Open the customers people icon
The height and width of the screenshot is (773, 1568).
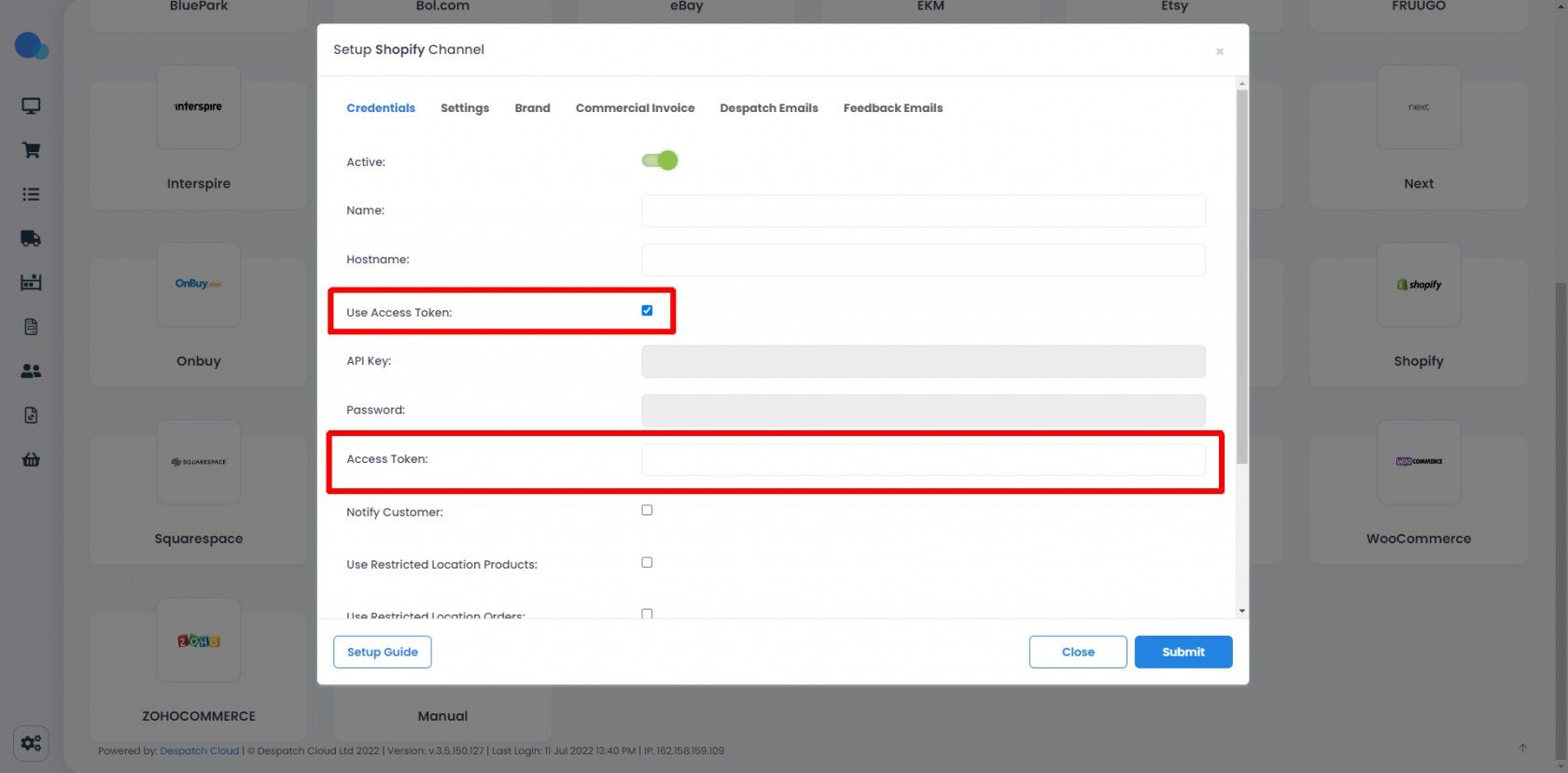[31, 371]
